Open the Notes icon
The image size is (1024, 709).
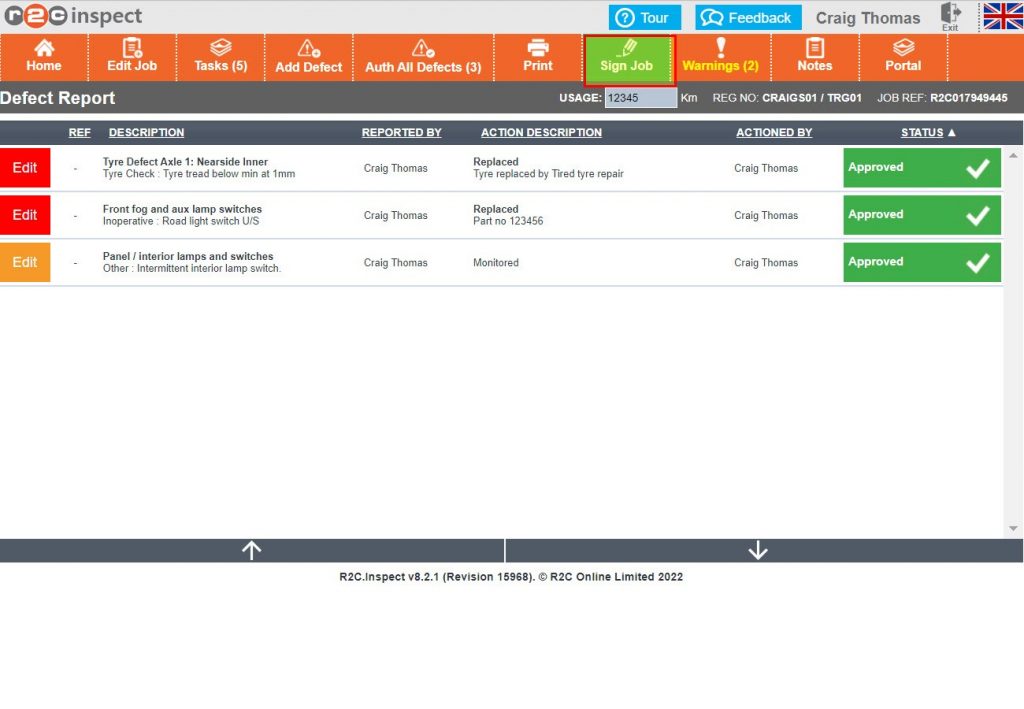tap(815, 57)
